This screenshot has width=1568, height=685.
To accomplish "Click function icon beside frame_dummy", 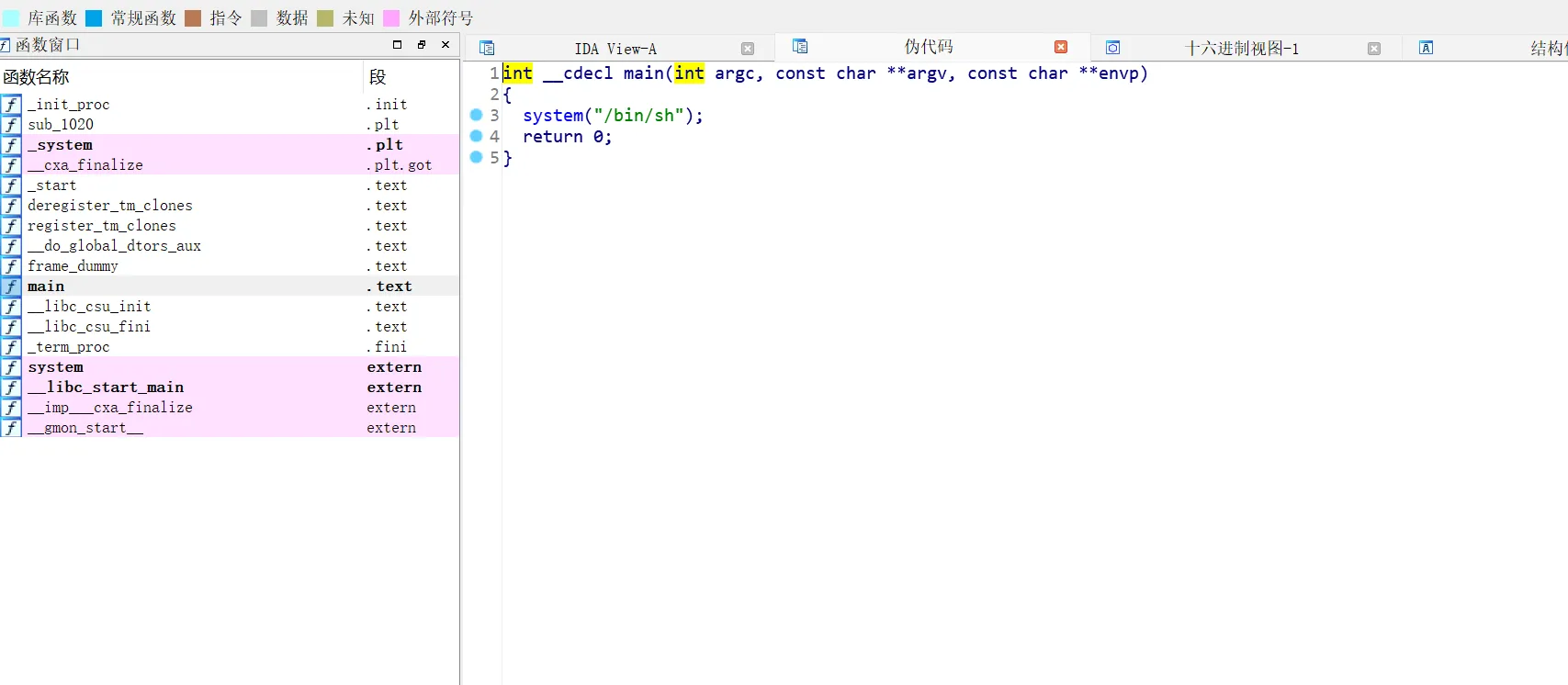I will pyautogui.click(x=11, y=266).
